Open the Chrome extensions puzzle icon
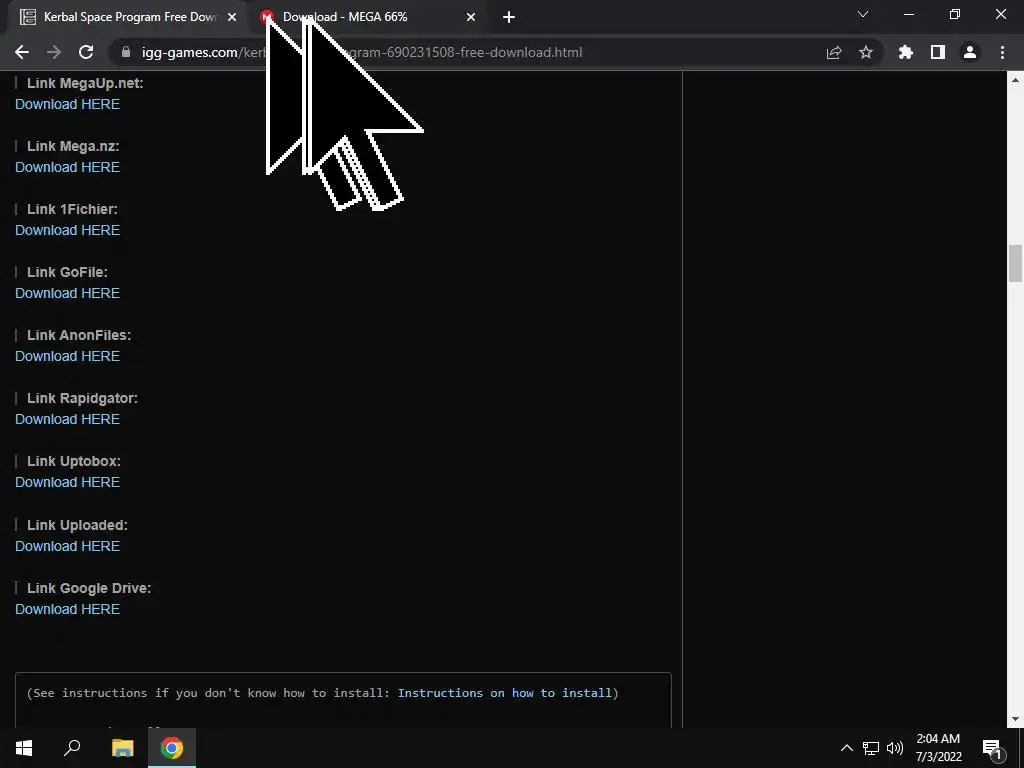 [x=906, y=52]
